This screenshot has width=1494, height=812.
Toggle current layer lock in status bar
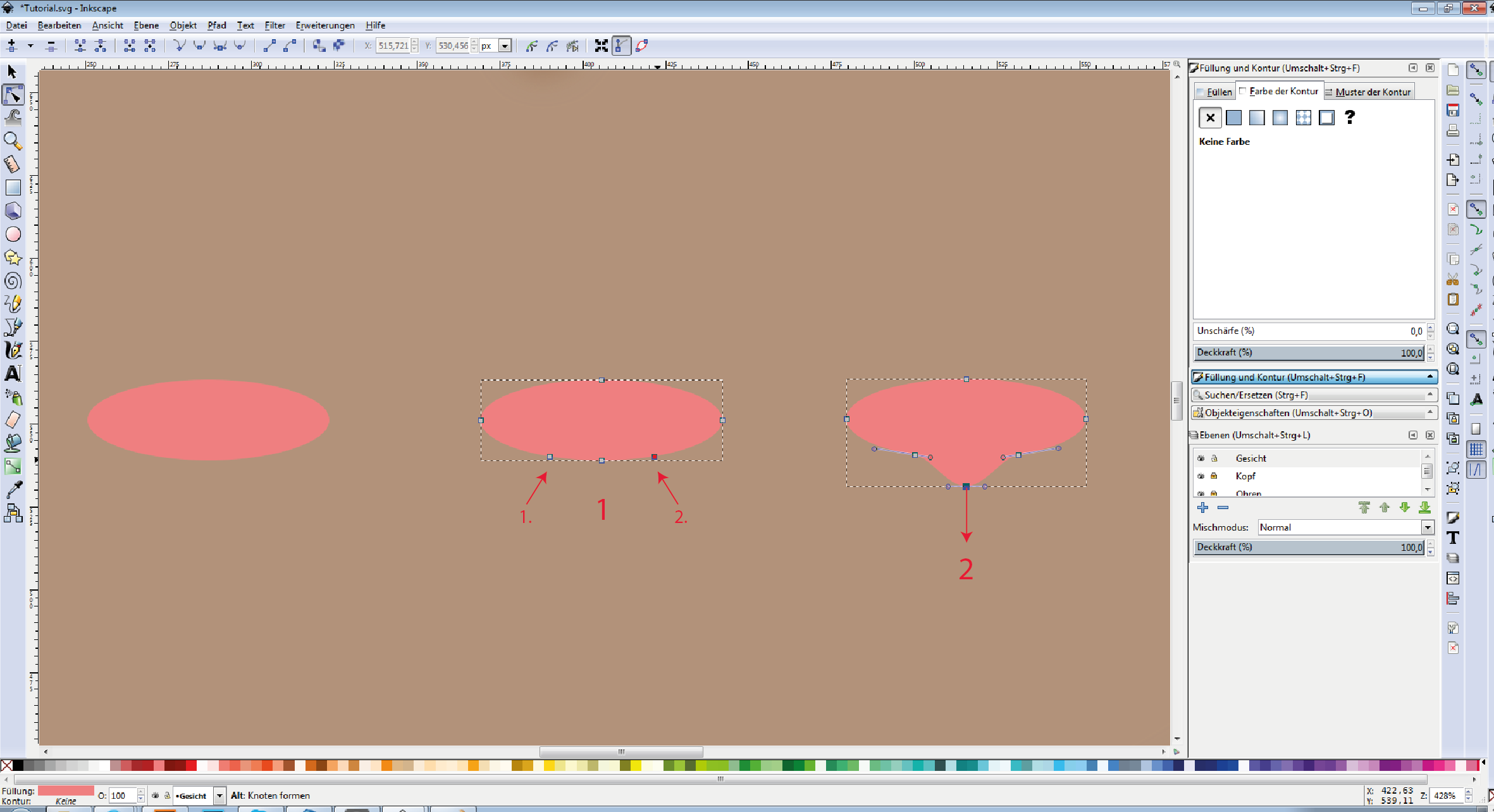click(167, 796)
